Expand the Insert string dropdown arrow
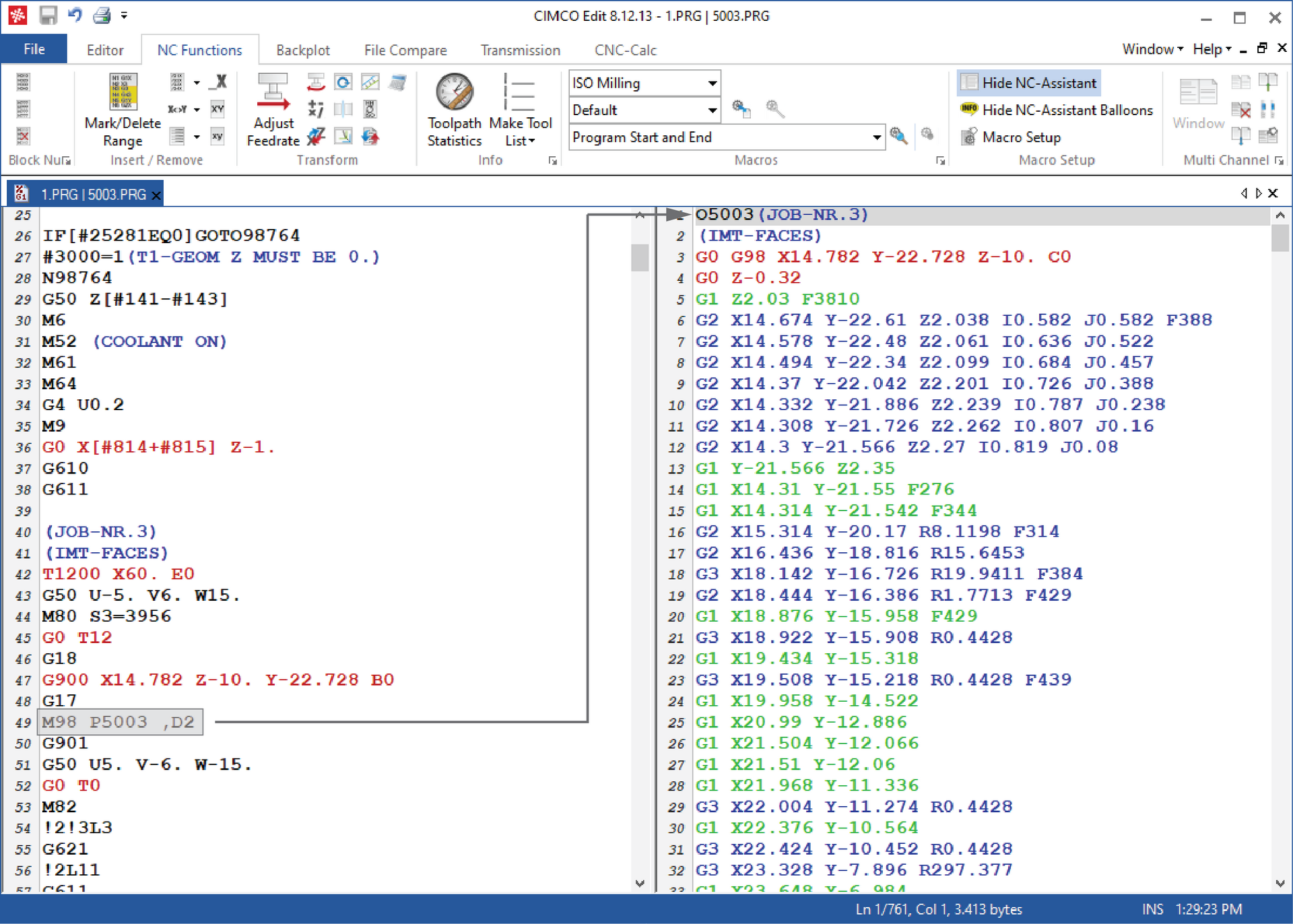Screen dimensions: 1293x924 coord(197,137)
